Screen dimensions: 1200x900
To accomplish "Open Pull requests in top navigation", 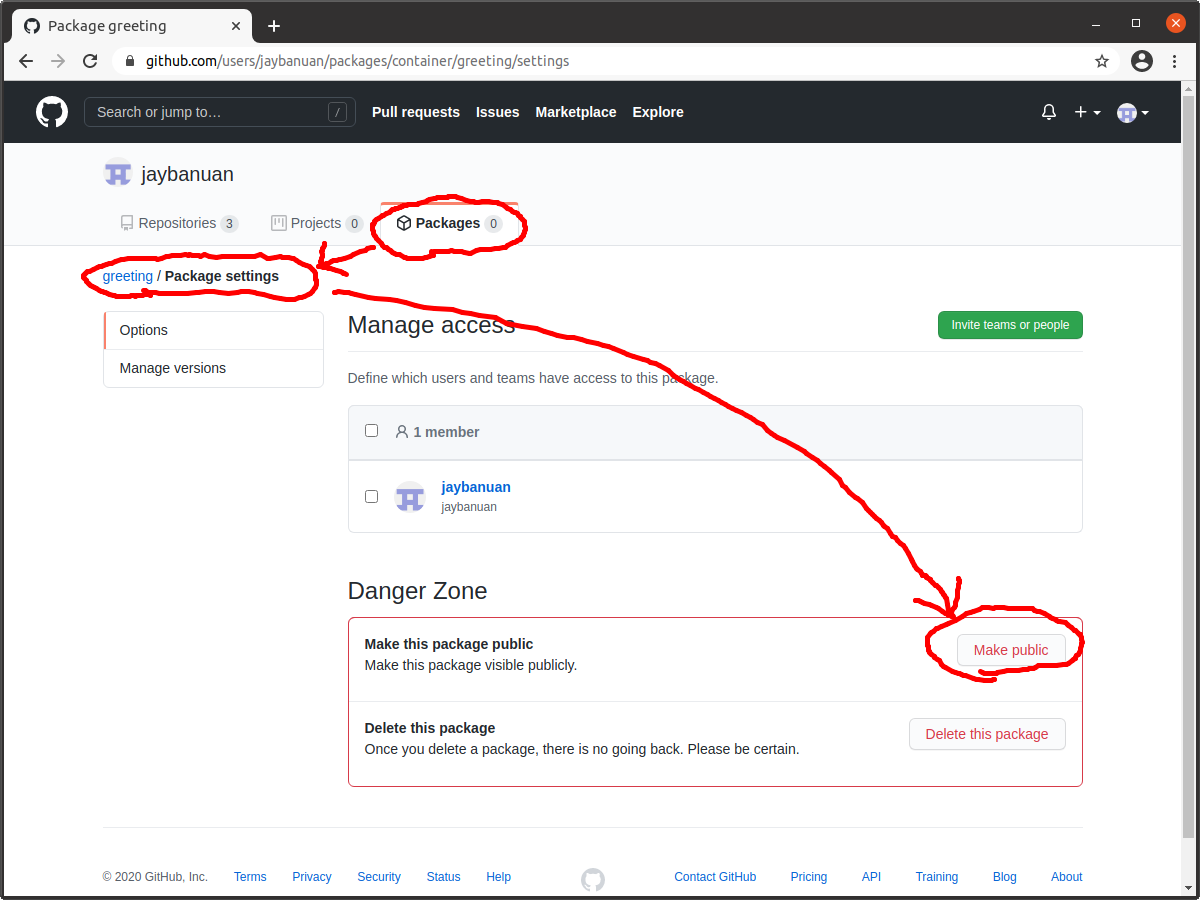I will (x=416, y=112).
